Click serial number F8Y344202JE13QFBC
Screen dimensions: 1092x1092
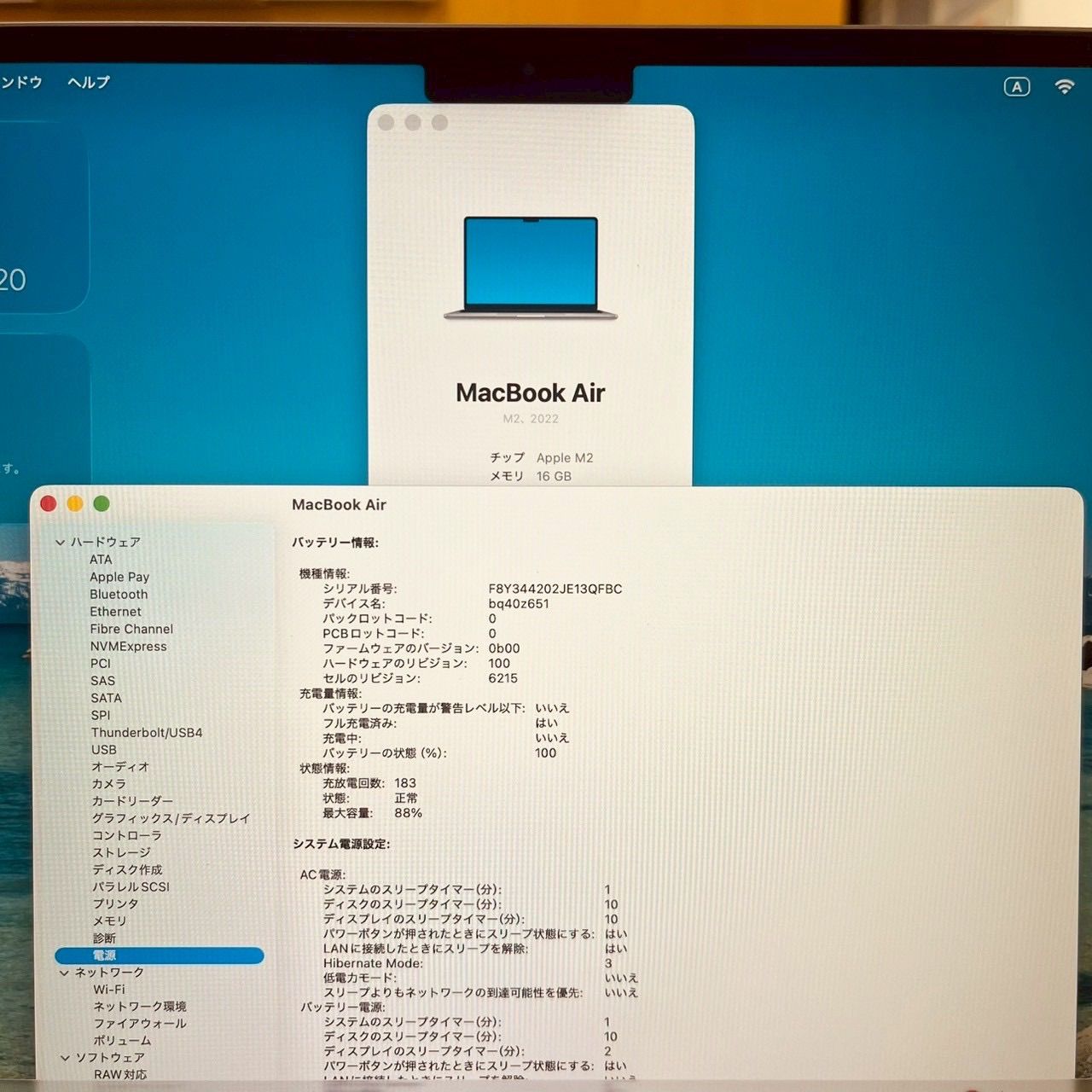(555, 589)
